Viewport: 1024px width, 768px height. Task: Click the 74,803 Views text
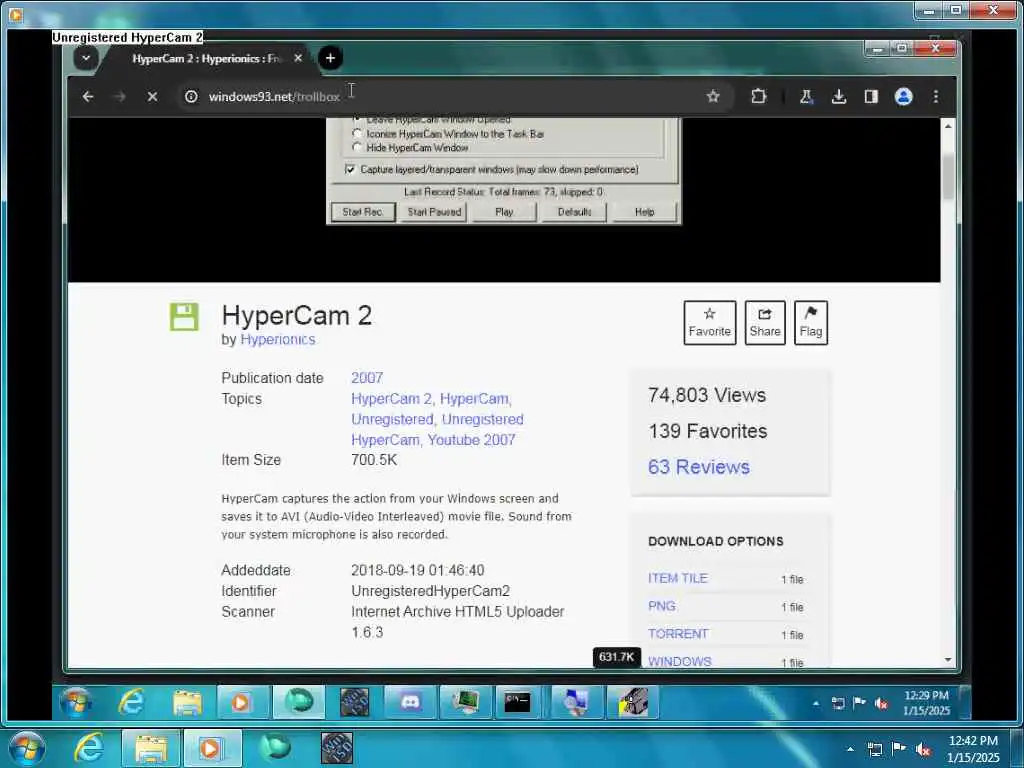[x=707, y=395]
